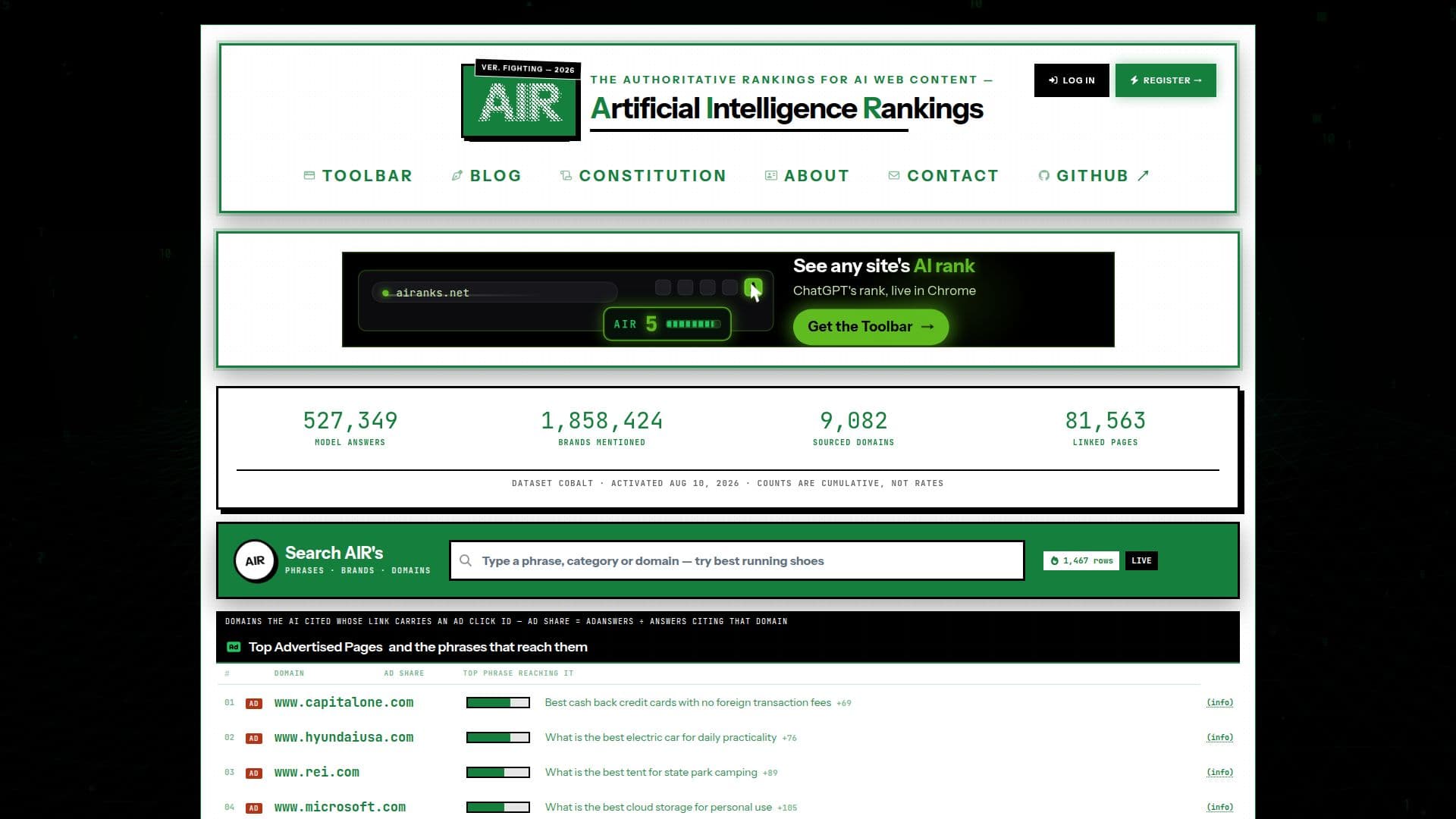Screen dimensions: 1456x819
Task: Focus the phrase search input field
Action: (737, 561)
